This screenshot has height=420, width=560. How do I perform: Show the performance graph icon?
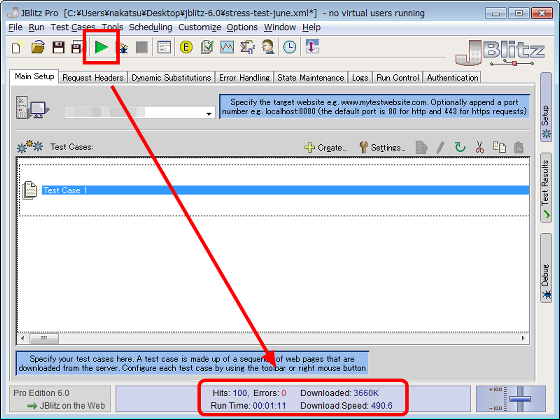click(227, 47)
